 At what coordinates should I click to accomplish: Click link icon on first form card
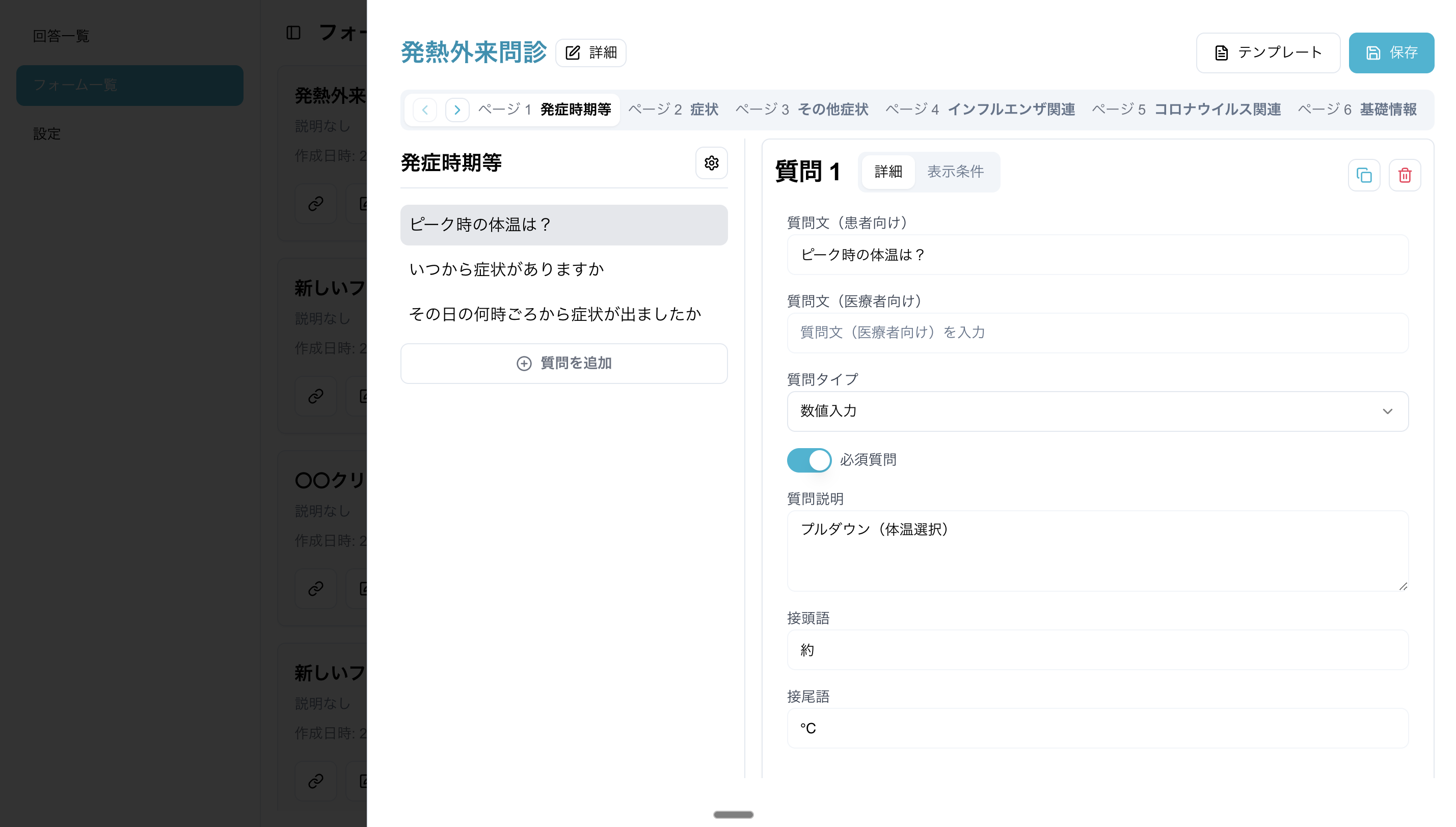point(316,203)
